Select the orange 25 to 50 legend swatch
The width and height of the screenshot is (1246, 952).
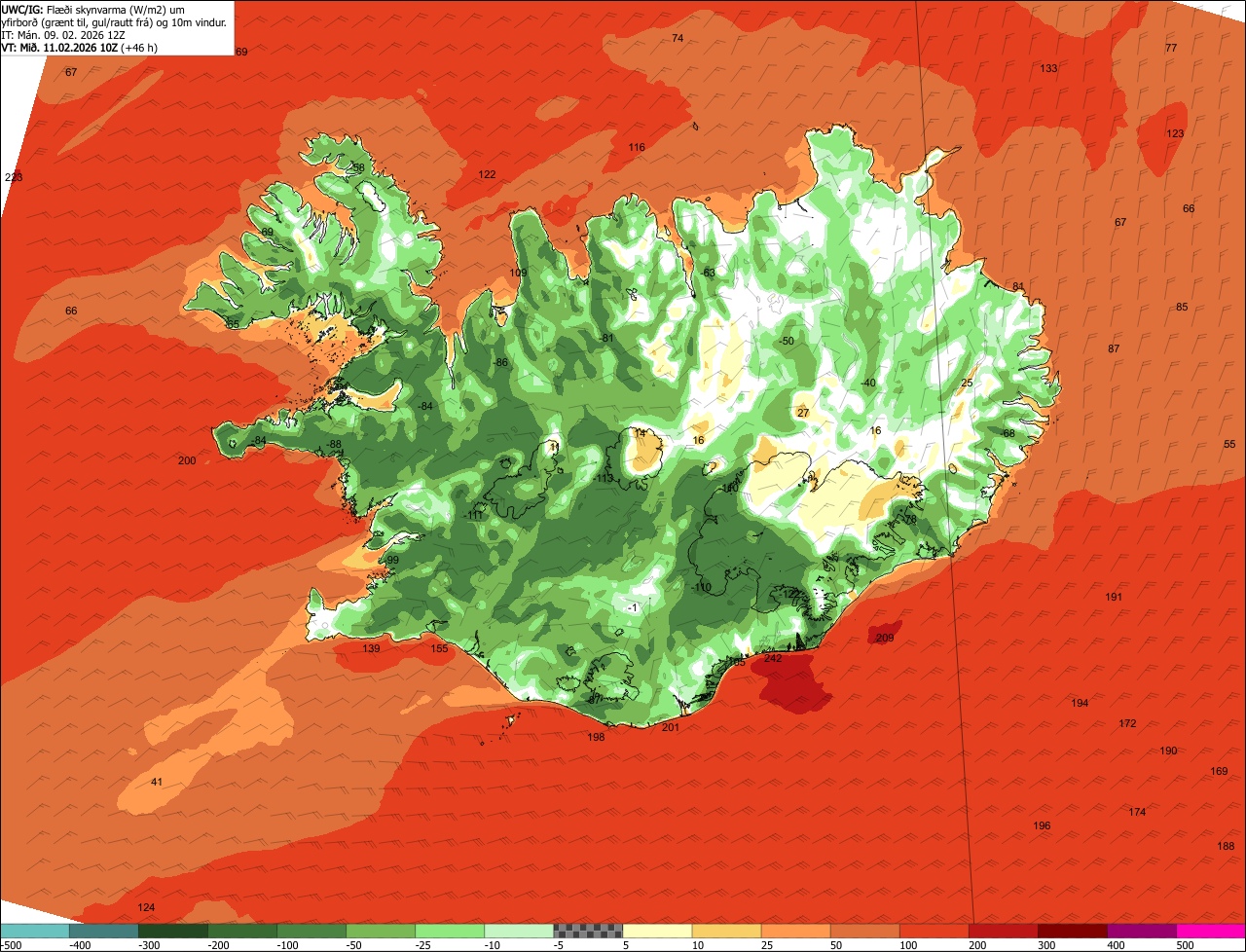coord(795,931)
